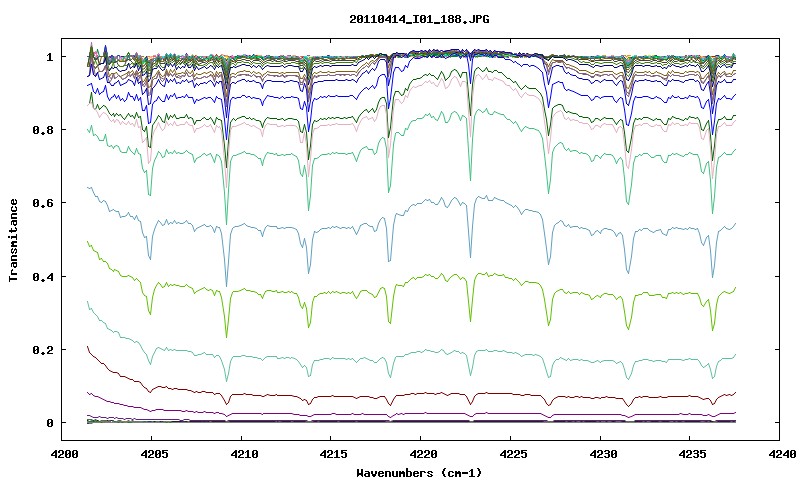
Task: Click the y-axis value 0.8
Action: point(43,130)
